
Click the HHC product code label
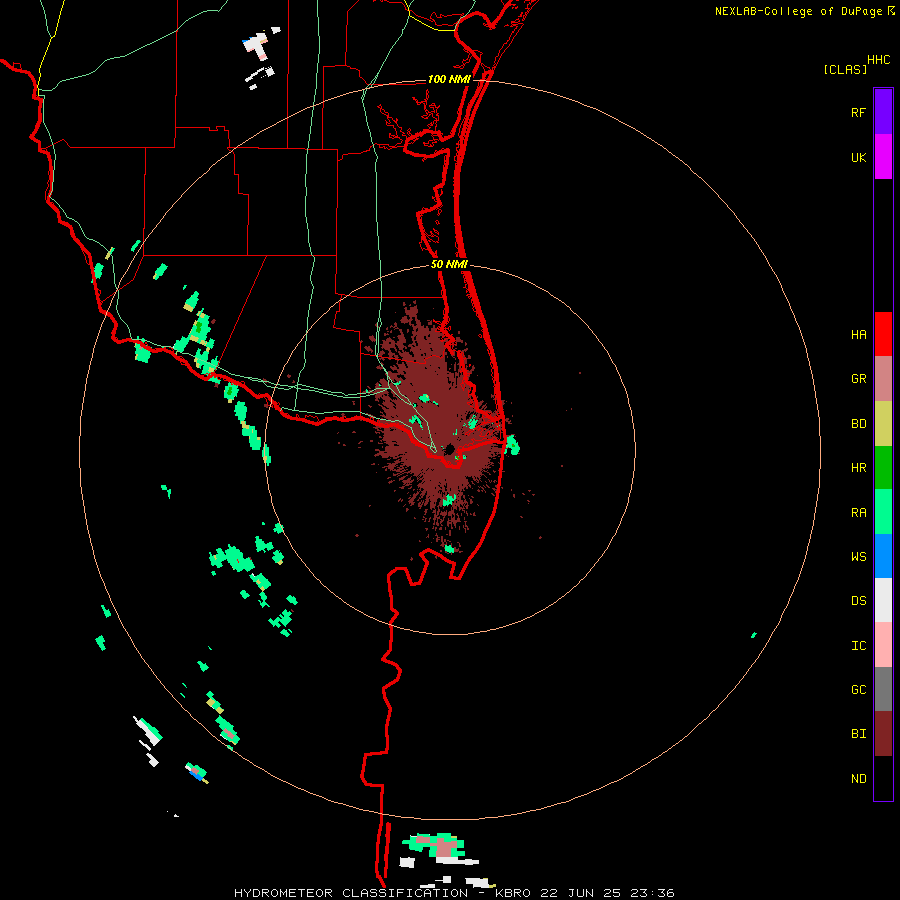879,60
